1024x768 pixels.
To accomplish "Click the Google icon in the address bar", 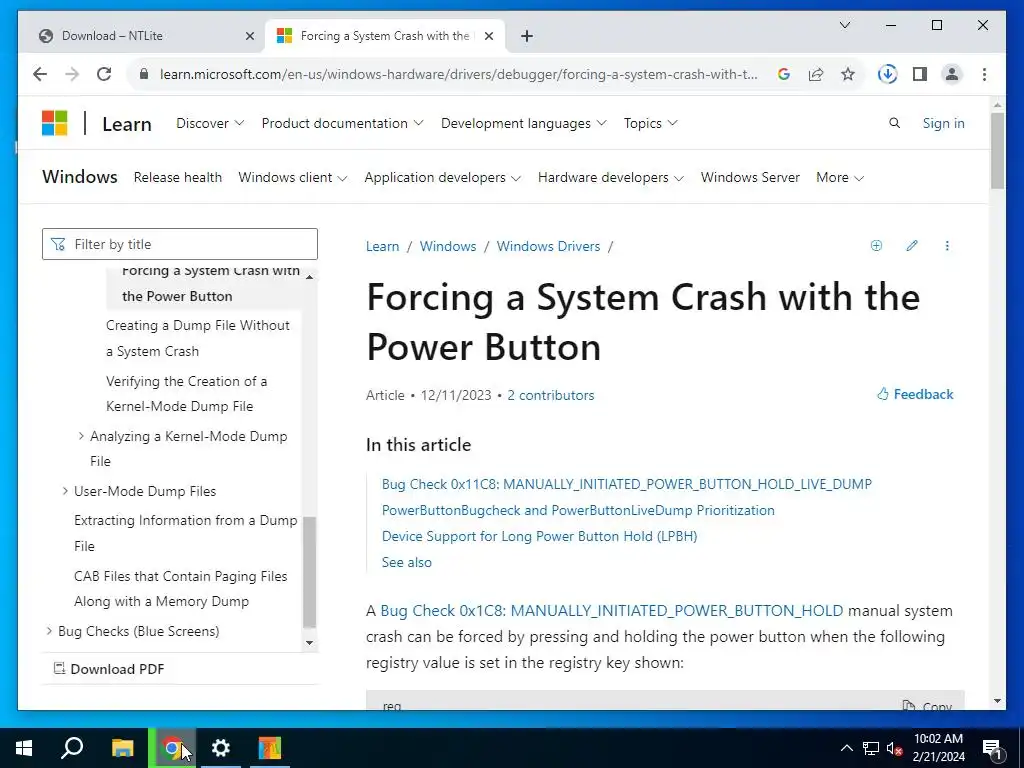I will pos(784,74).
